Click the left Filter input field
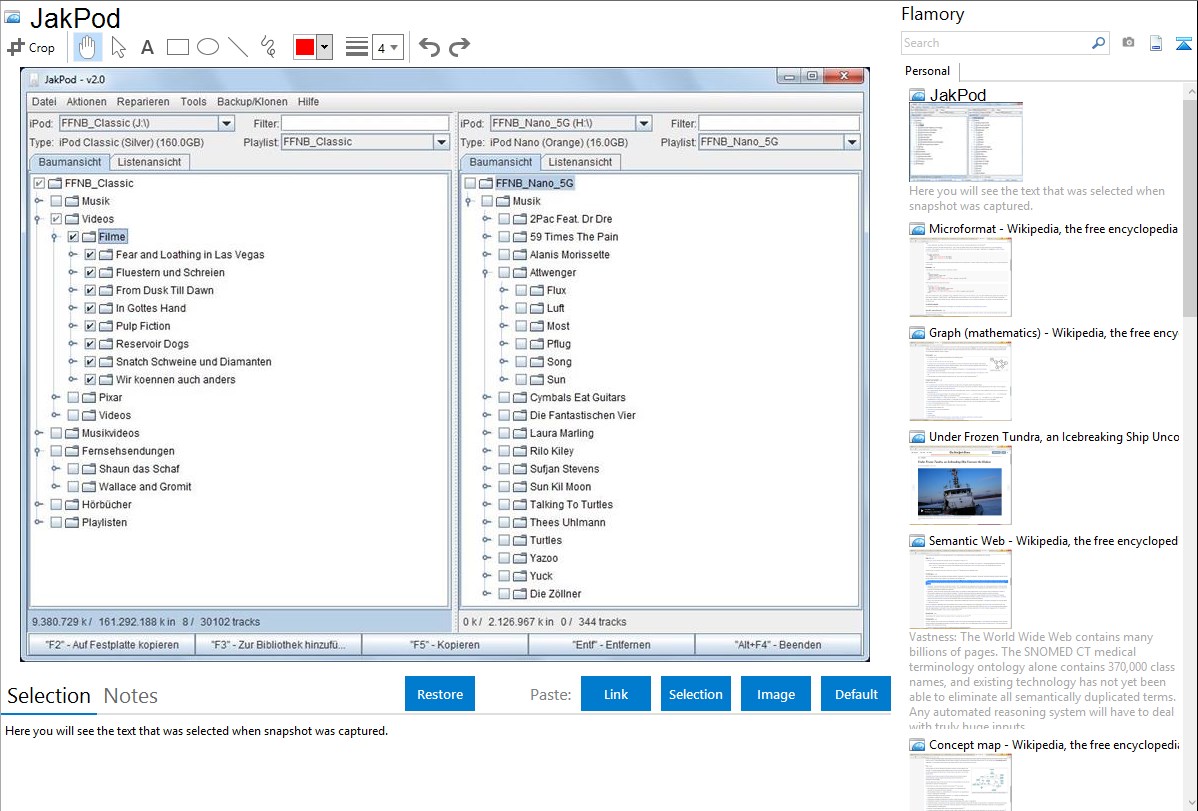Viewport: 1198px width, 811px height. (x=365, y=123)
